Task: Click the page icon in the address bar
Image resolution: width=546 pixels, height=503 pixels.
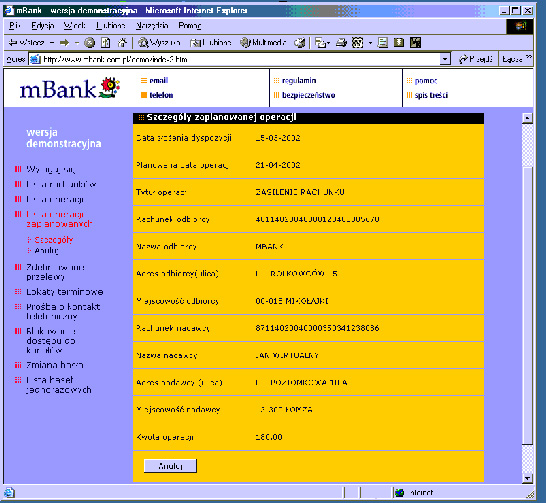Action: pos(35,60)
